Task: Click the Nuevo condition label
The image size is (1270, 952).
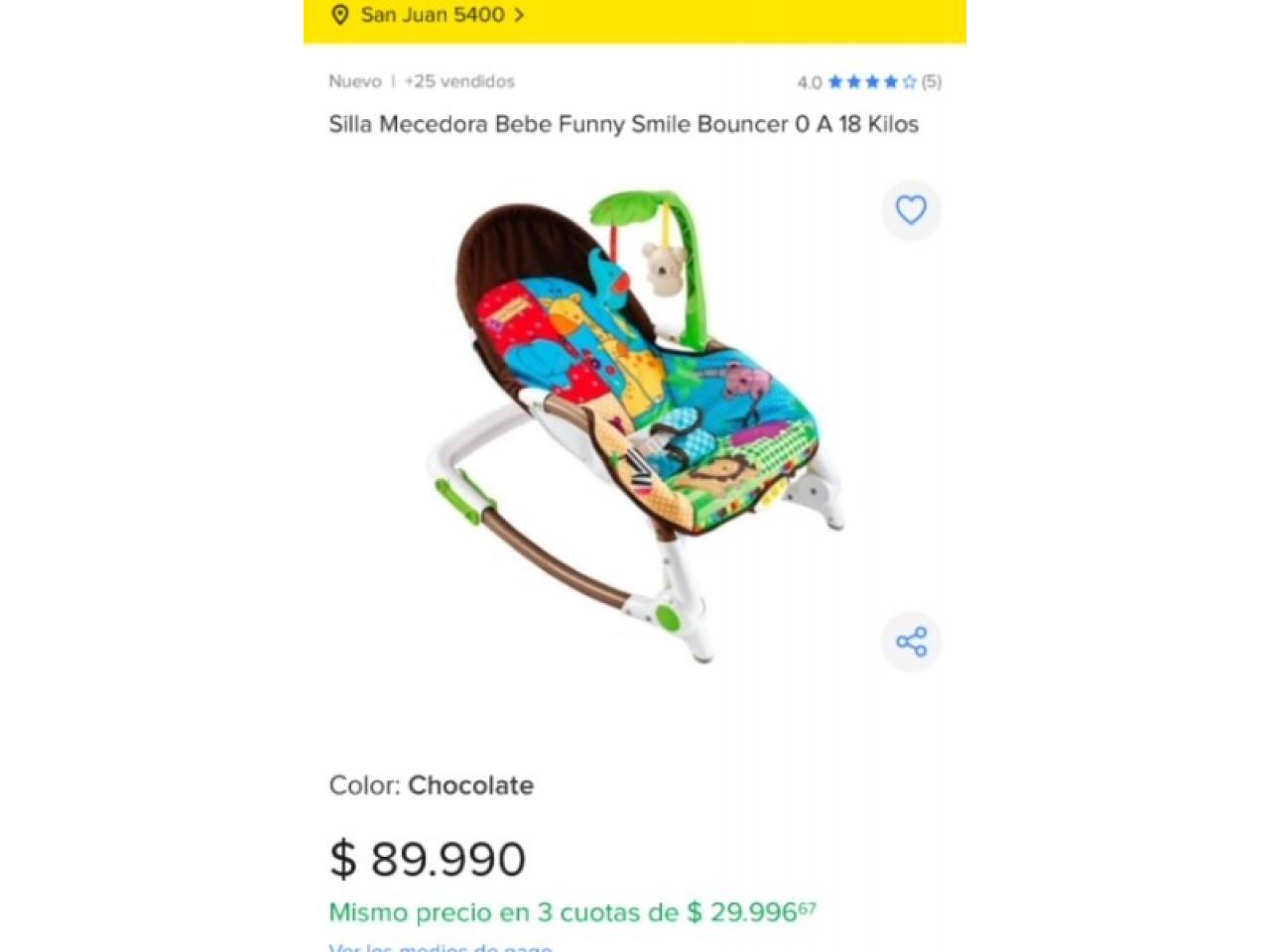Action: click(355, 81)
